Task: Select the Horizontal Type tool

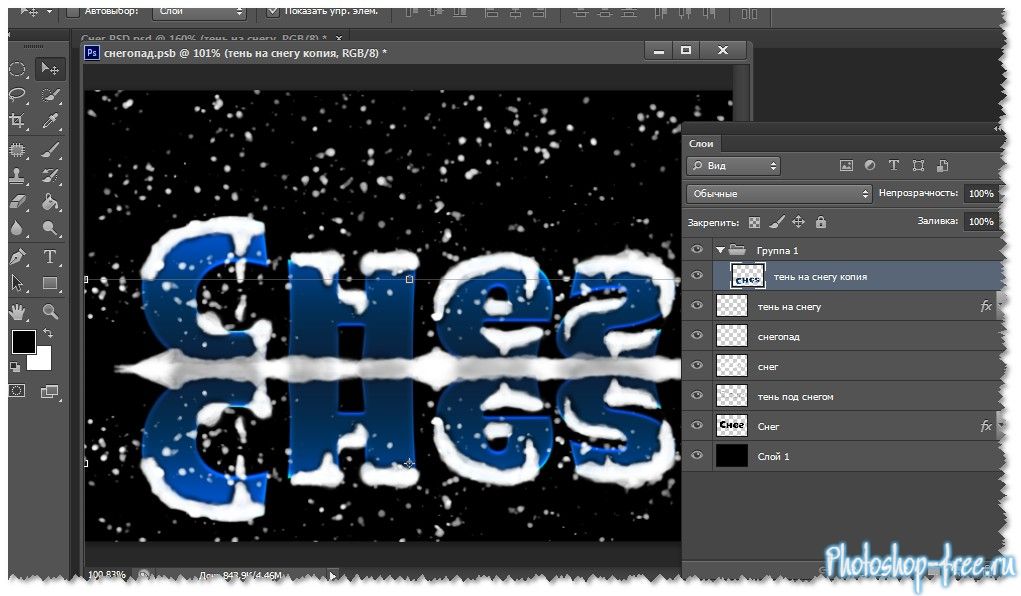Action: click(x=50, y=257)
